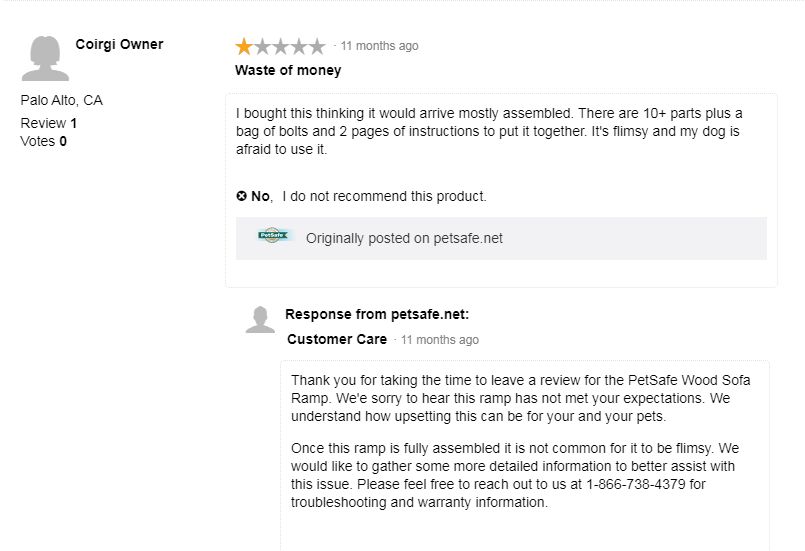Click 'Originally posted on petsafe.net' text
The height and width of the screenshot is (551, 805).
tap(404, 238)
